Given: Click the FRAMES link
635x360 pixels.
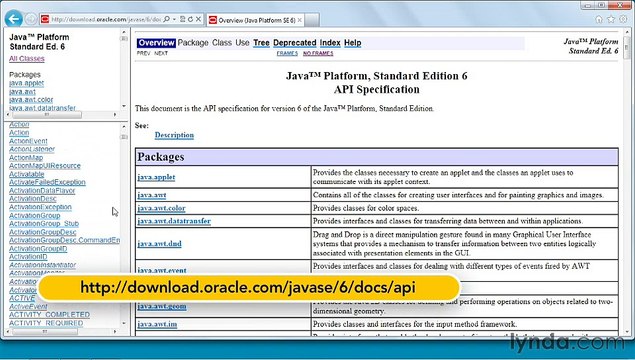Looking at the screenshot, I should pos(287,53).
